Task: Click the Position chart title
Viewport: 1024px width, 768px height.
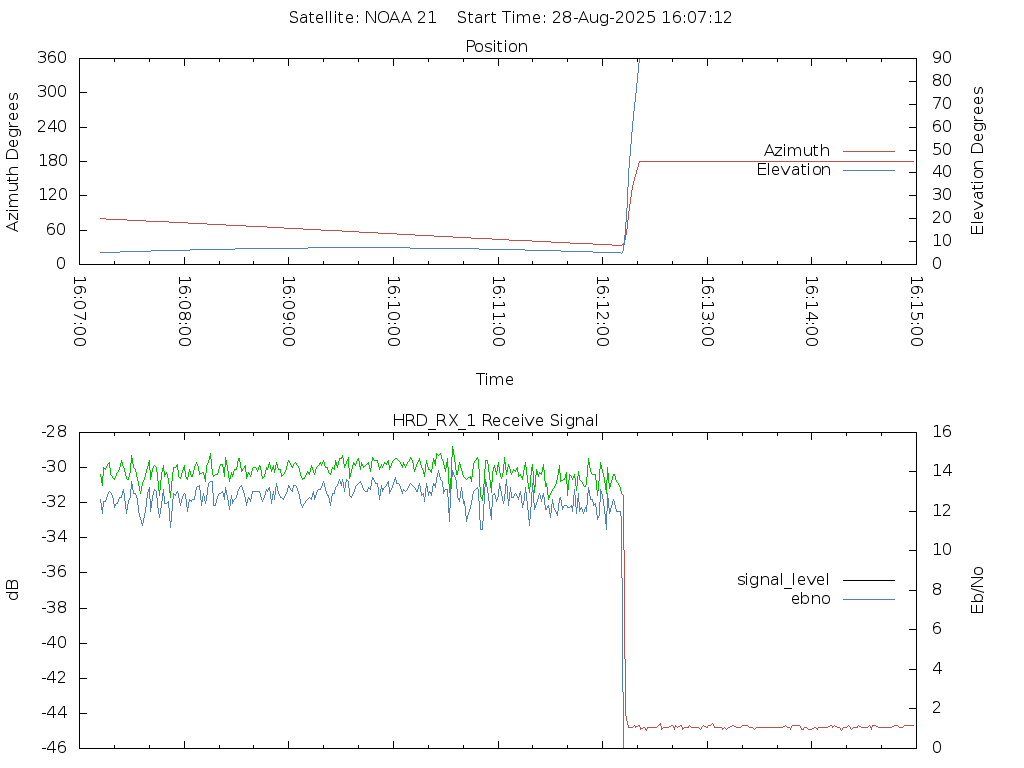Action: tap(496, 47)
